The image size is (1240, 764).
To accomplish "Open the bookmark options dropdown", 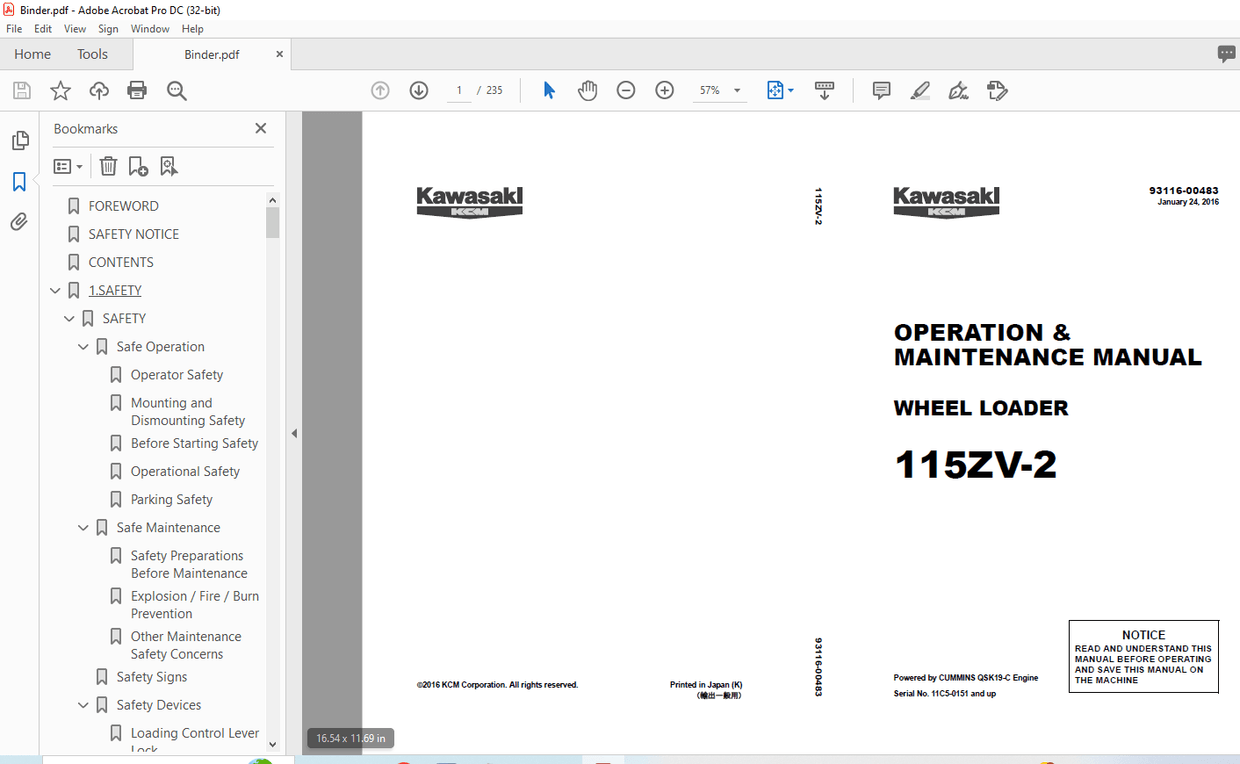I will pyautogui.click(x=67, y=166).
